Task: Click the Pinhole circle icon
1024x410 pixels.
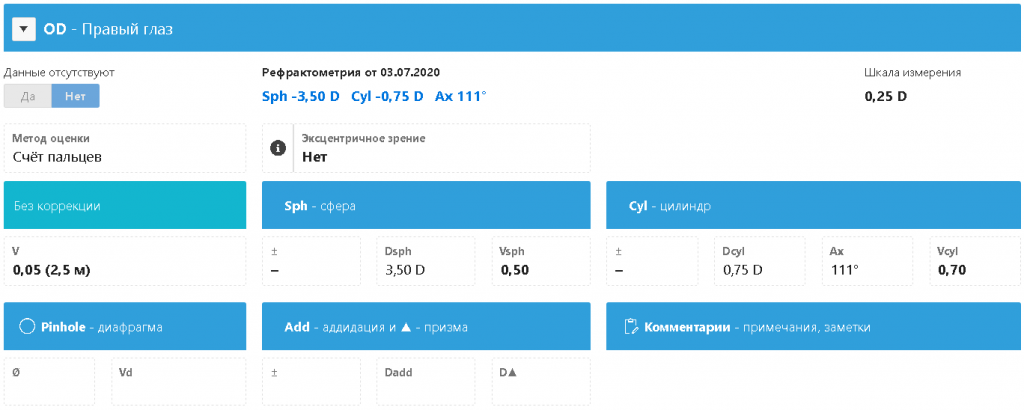Action: pos(27,326)
